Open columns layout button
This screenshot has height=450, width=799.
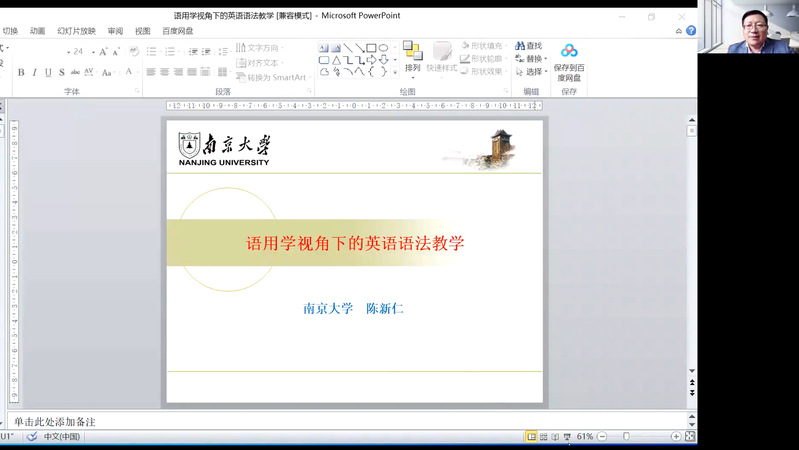tap(223, 72)
